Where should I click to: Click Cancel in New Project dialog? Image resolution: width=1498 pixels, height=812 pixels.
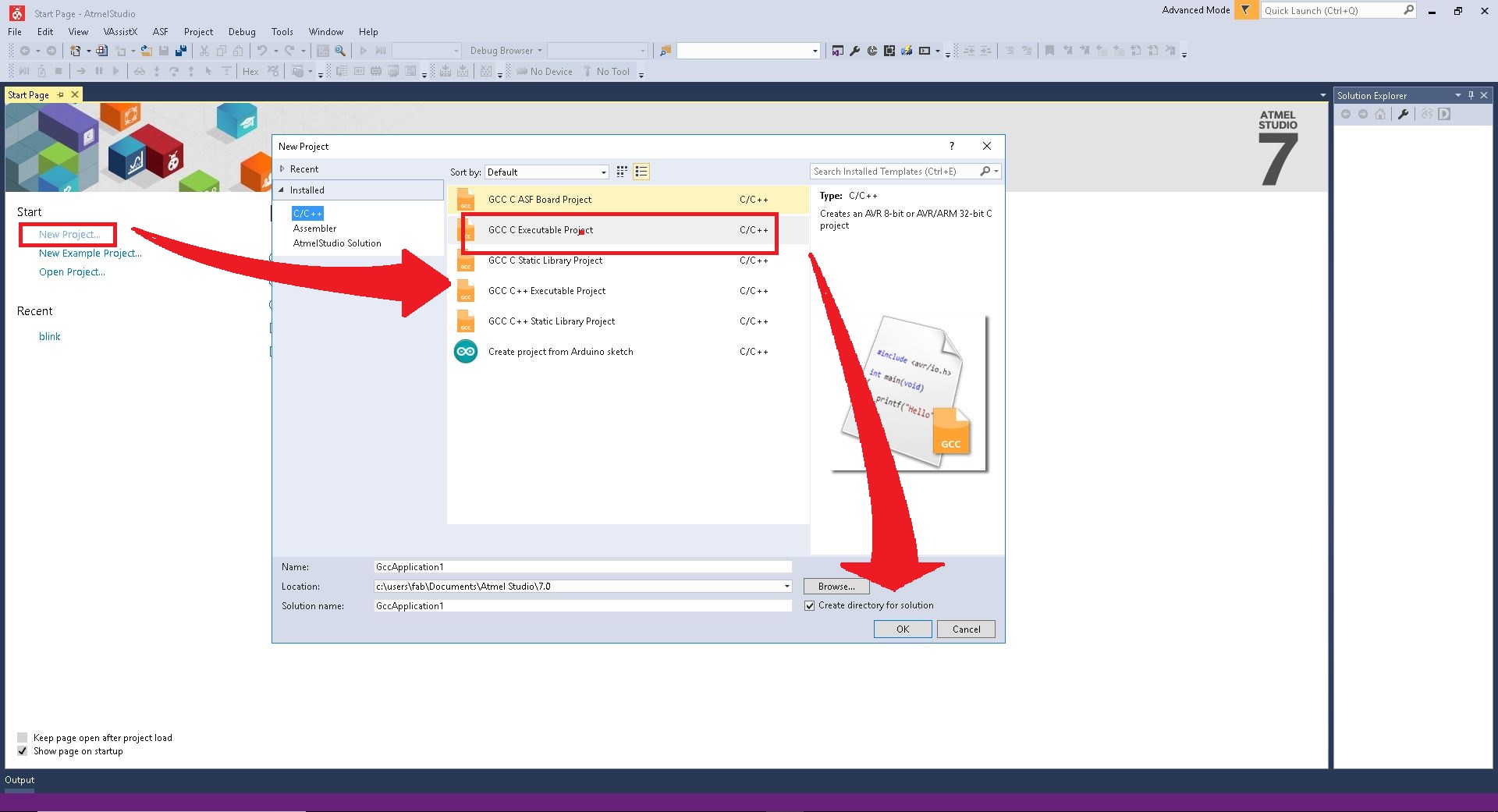click(966, 629)
